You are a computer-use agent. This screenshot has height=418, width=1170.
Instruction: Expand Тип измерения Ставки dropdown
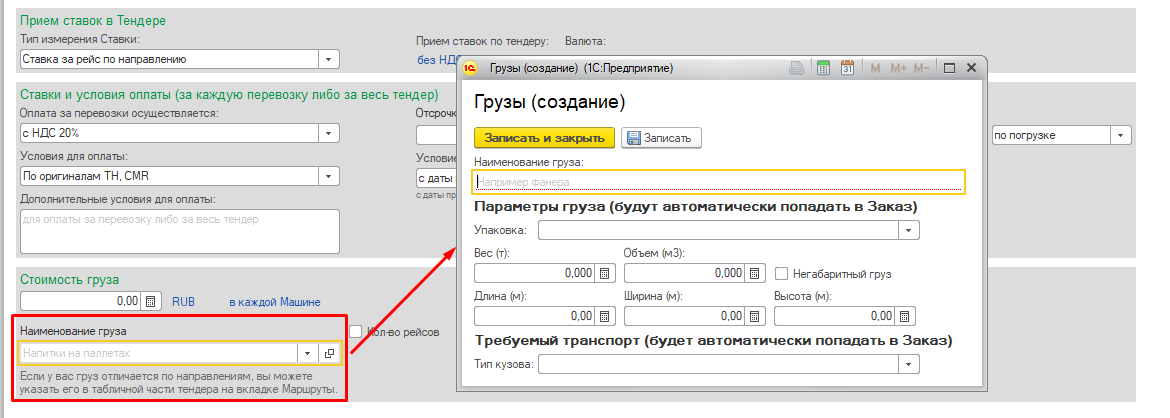click(329, 59)
